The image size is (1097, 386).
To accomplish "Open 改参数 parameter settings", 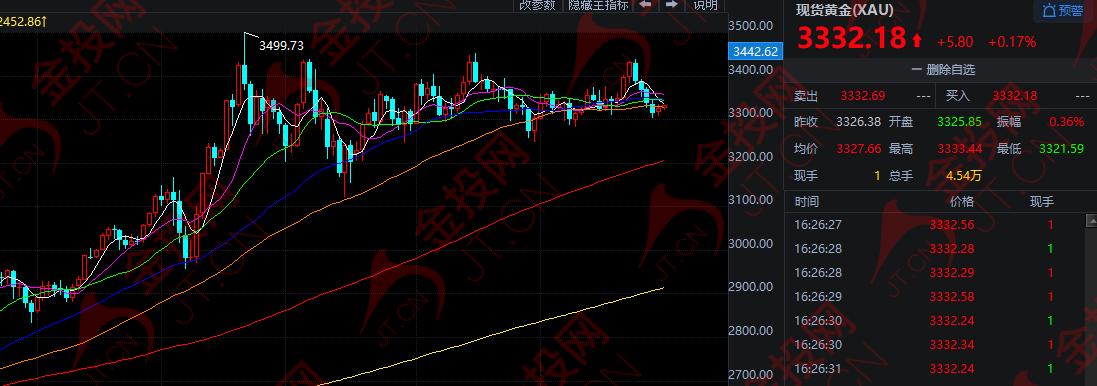I will point(538,5).
